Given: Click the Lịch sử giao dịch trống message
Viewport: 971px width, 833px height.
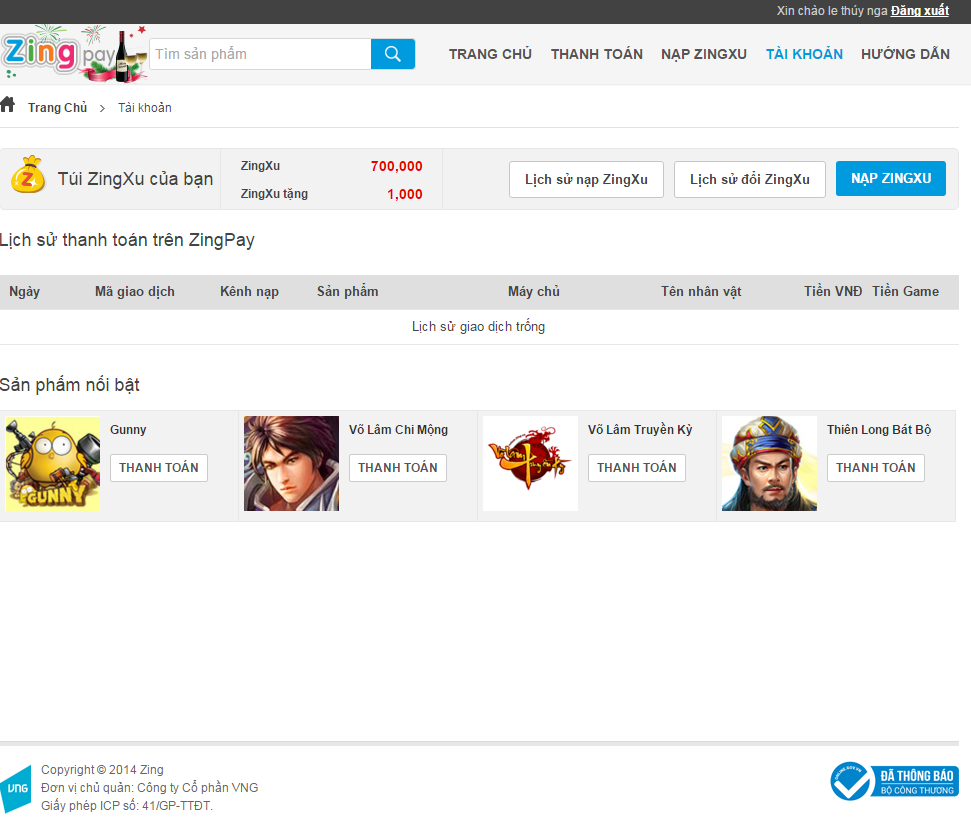Looking at the screenshot, I should [479, 327].
